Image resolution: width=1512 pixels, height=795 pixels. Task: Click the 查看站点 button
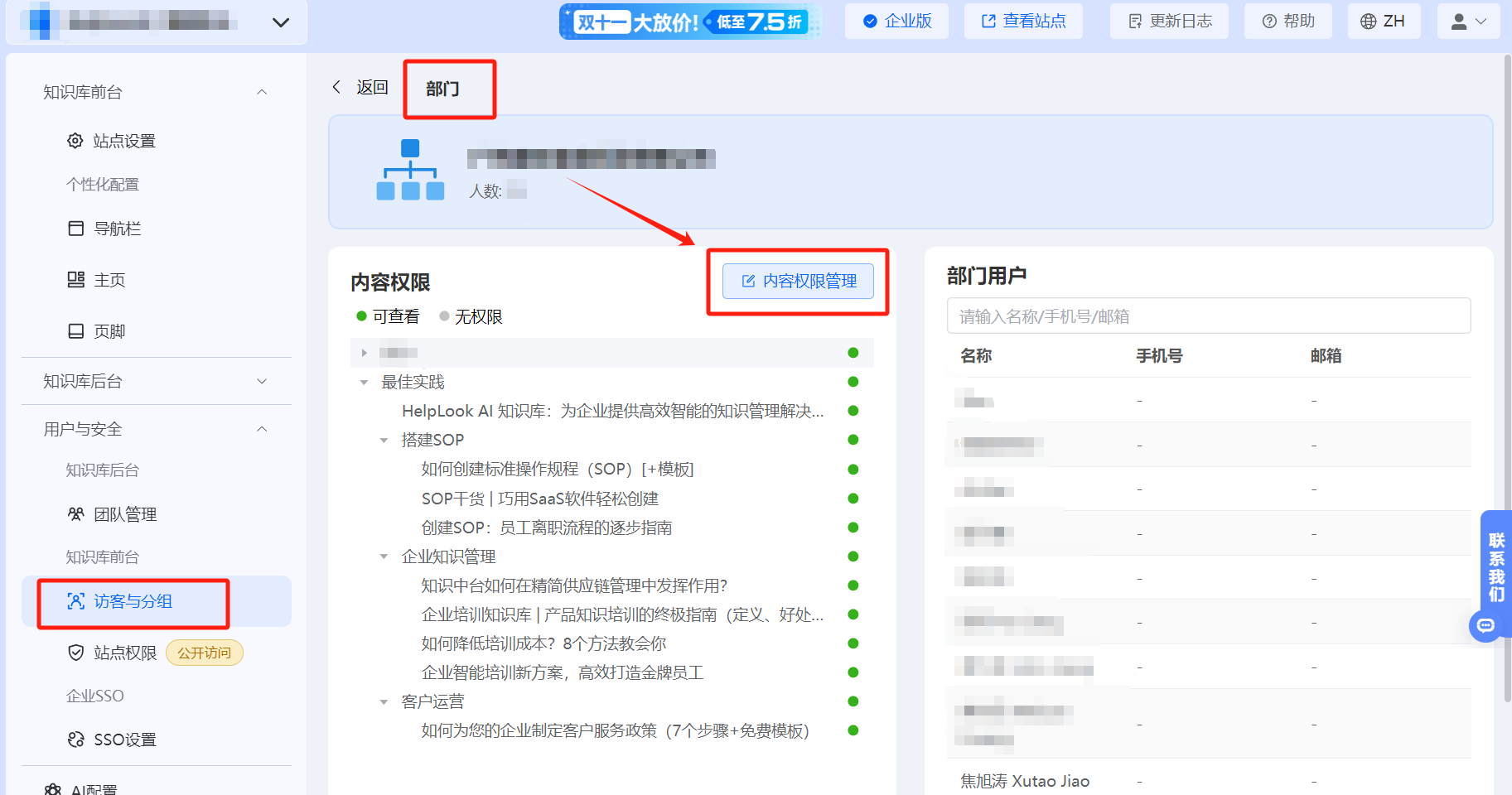tap(1023, 22)
